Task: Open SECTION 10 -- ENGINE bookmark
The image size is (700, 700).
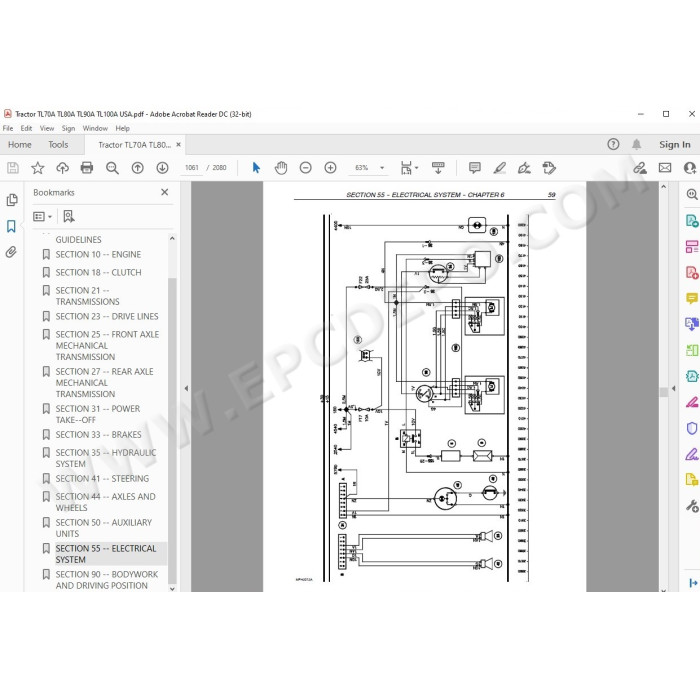Action: (98, 254)
